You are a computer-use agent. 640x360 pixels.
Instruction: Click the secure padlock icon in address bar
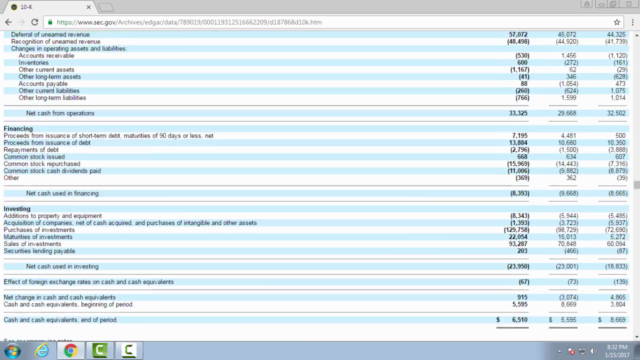pyautogui.click(x=50, y=22)
